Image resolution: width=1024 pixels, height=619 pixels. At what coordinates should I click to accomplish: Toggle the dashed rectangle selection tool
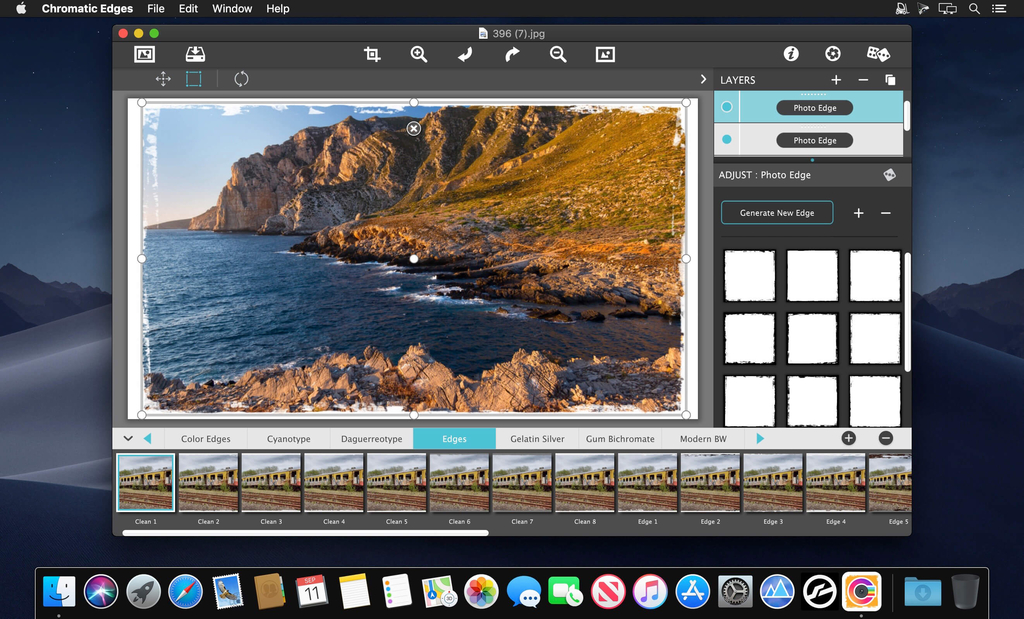click(194, 79)
